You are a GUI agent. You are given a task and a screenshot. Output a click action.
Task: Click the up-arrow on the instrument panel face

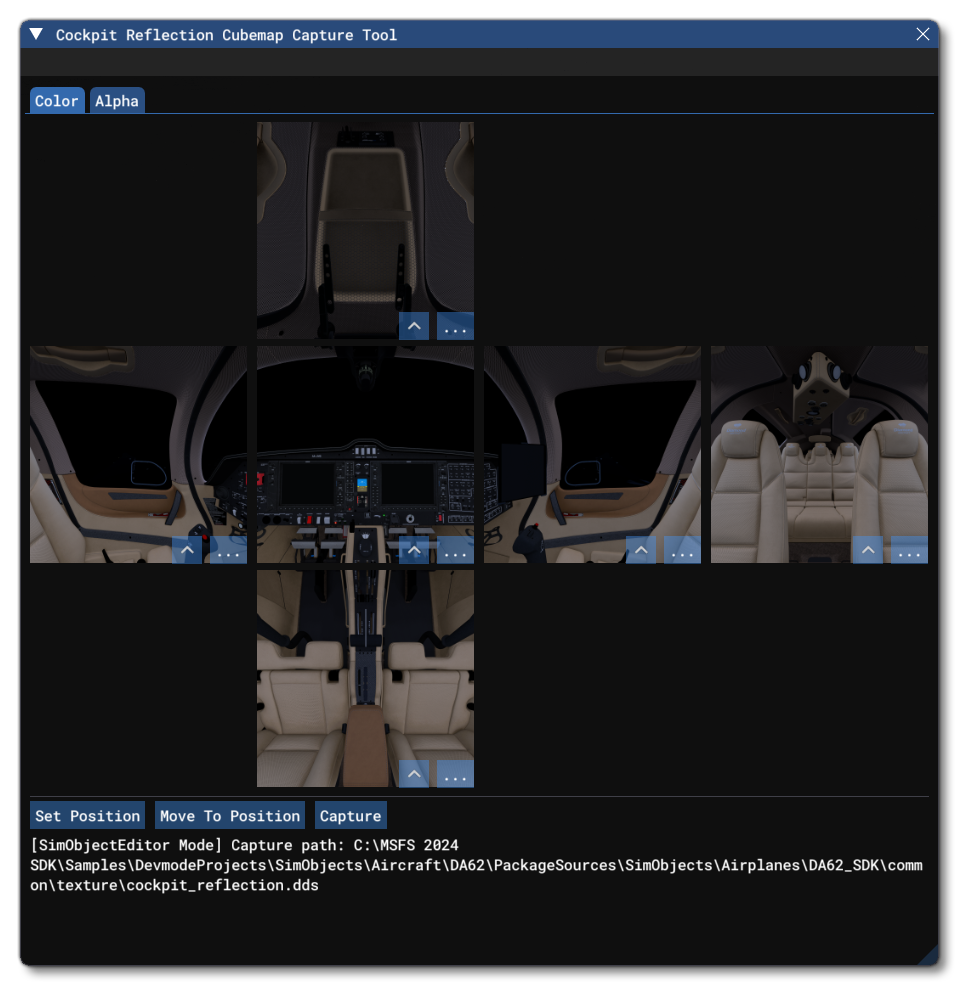[x=414, y=550]
